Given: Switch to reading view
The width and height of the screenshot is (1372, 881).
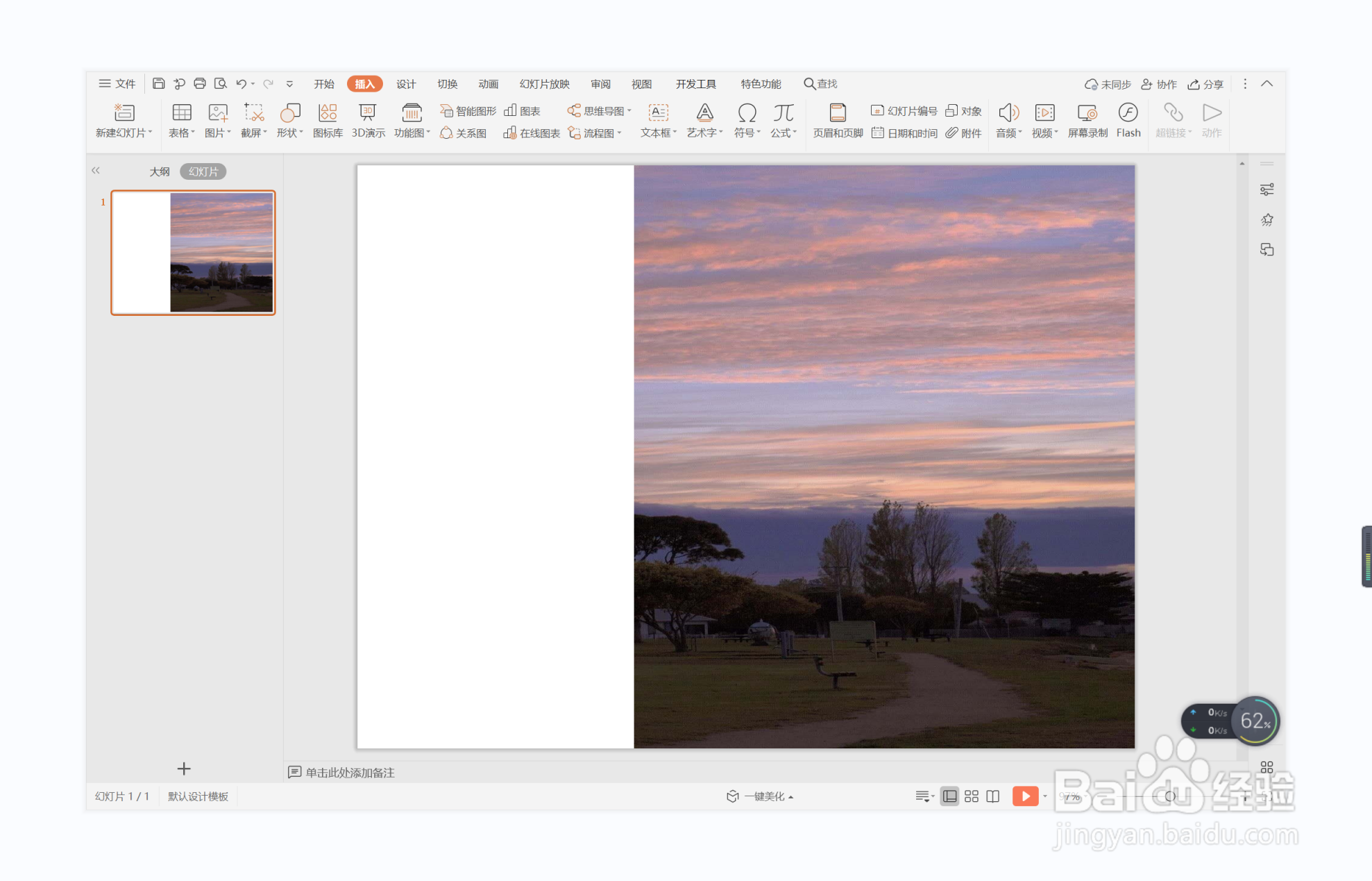Looking at the screenshot, I should [x=992, y=796].
